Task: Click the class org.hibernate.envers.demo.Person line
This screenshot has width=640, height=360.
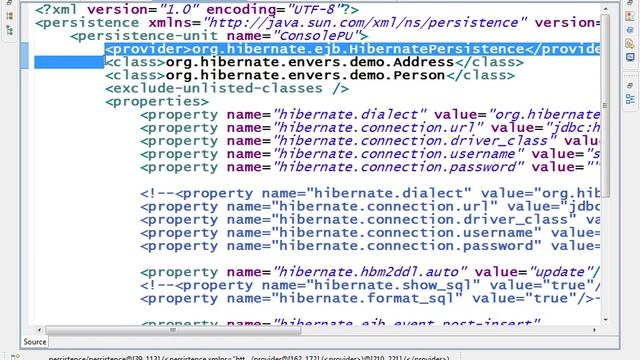Action: (310, 75)
